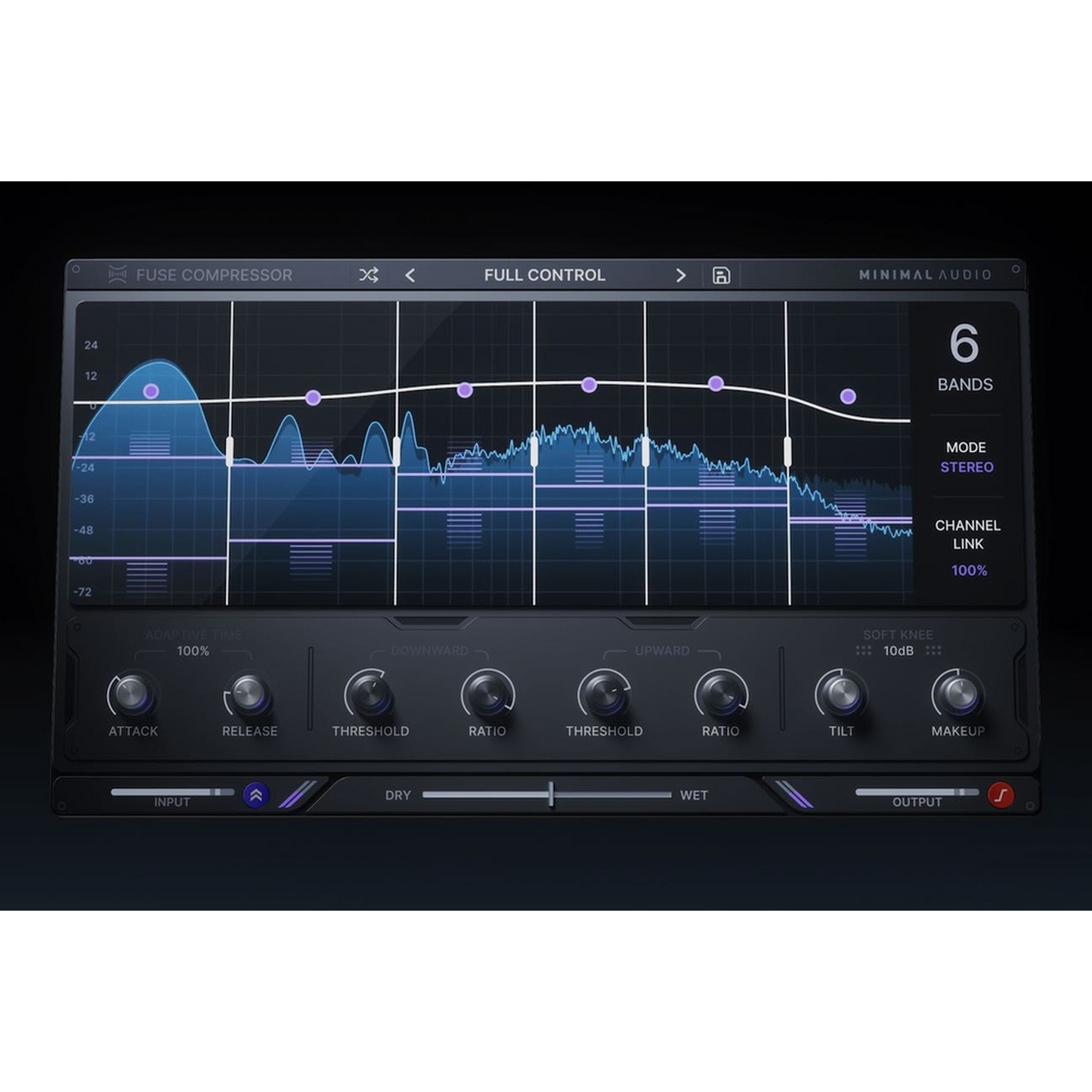This screenshot has height=1092, width=1092.
Task: Toggle the red output clipper button
Action: tap(1001, 795)
